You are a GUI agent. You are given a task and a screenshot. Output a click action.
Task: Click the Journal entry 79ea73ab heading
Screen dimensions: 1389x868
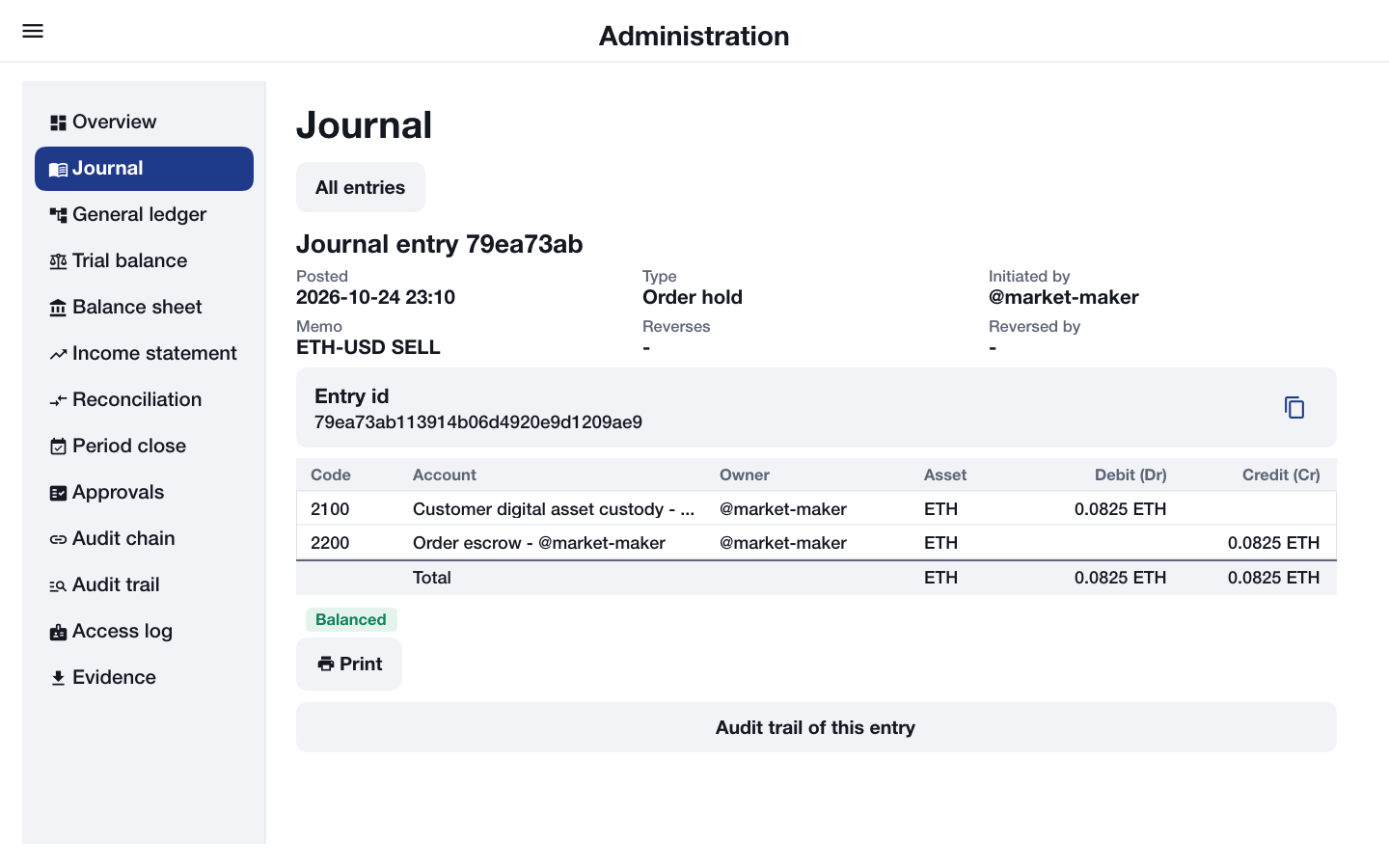440,244
